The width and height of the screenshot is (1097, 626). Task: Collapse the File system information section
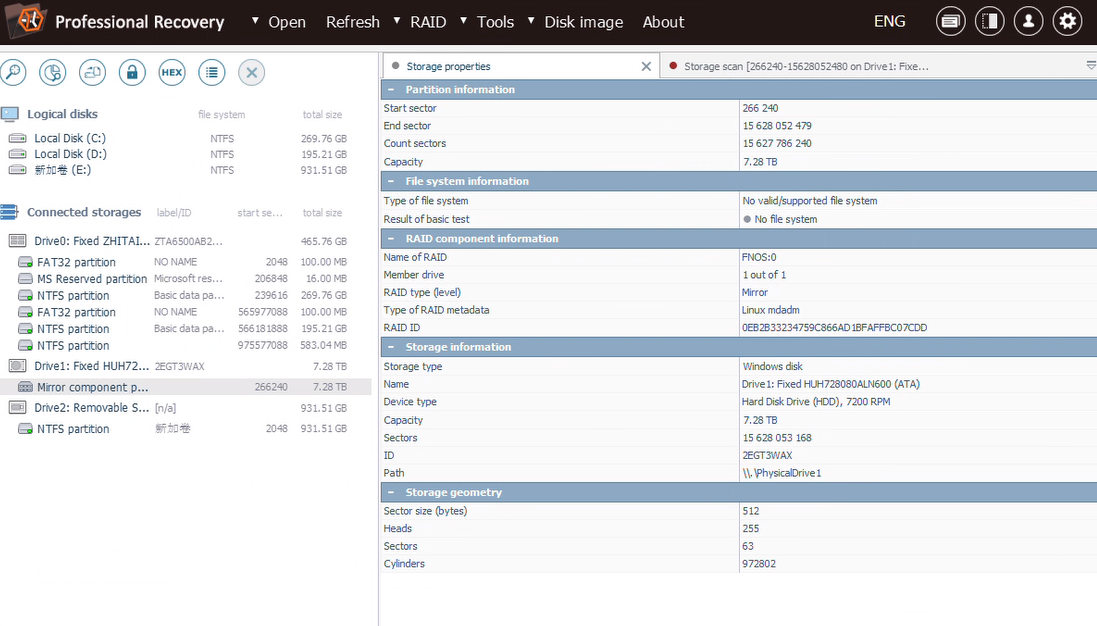pyautogui.click(x=391, y=181)
